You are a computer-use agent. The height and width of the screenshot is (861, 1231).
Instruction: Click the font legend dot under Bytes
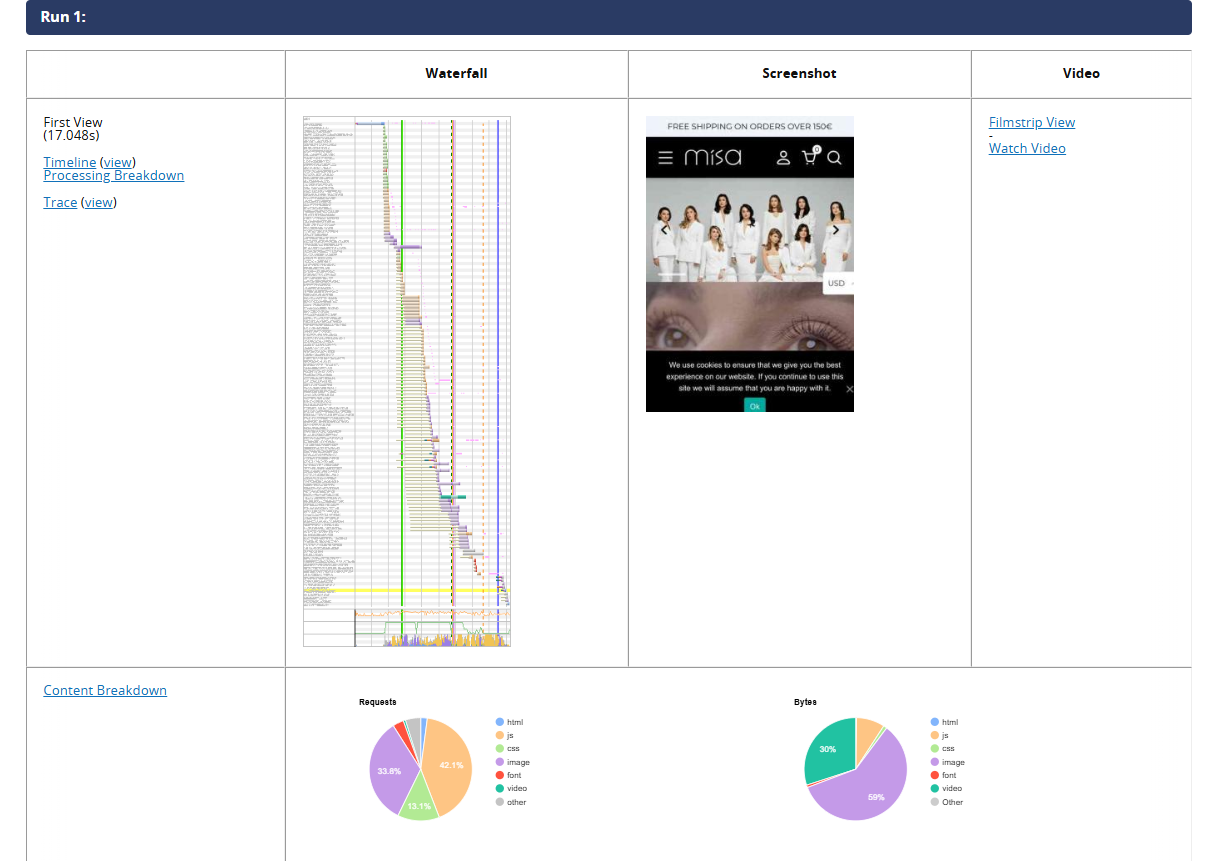pyautogui.click(x=935, y=775)
